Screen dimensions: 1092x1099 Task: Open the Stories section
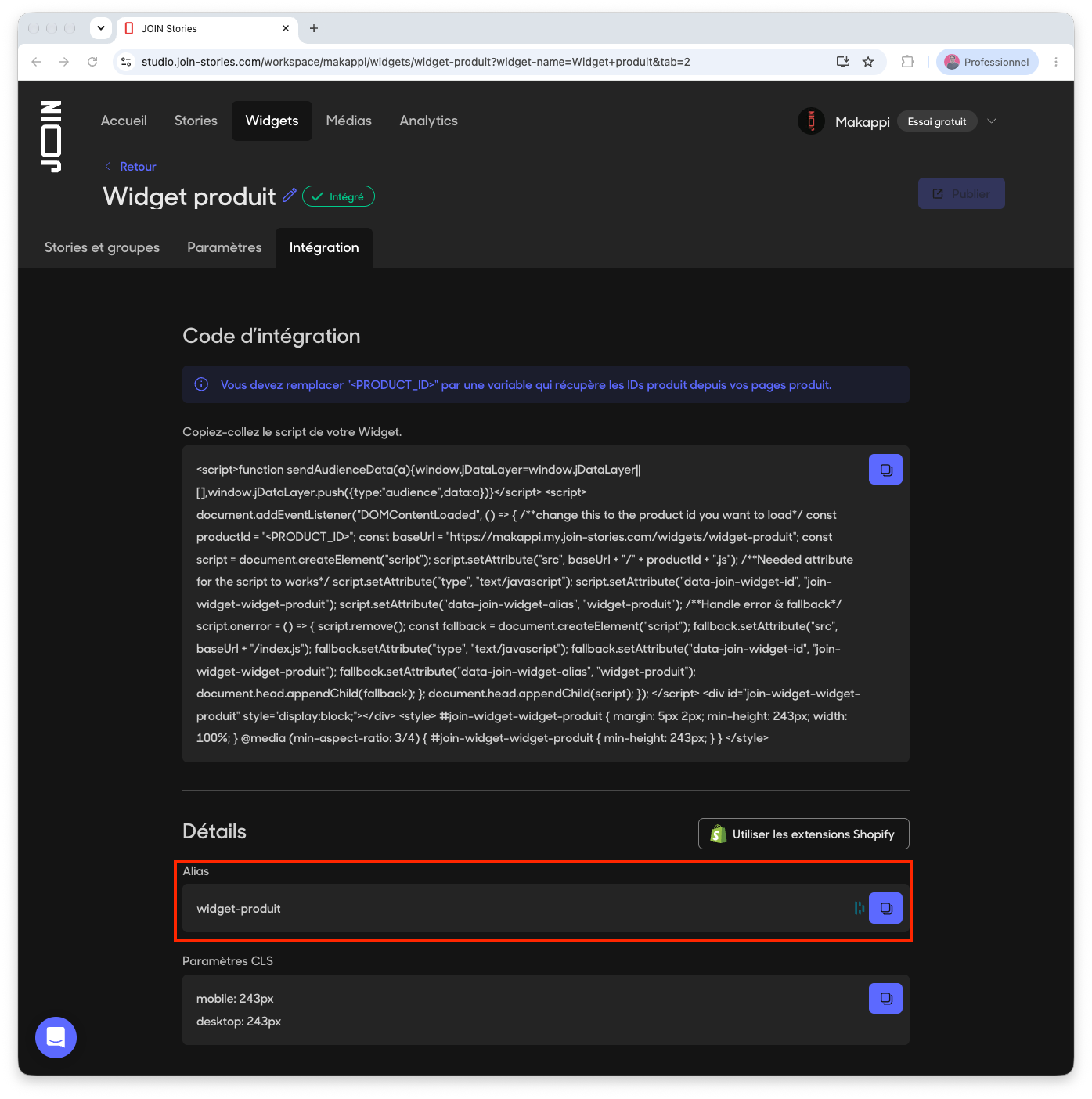pos(196,121)
